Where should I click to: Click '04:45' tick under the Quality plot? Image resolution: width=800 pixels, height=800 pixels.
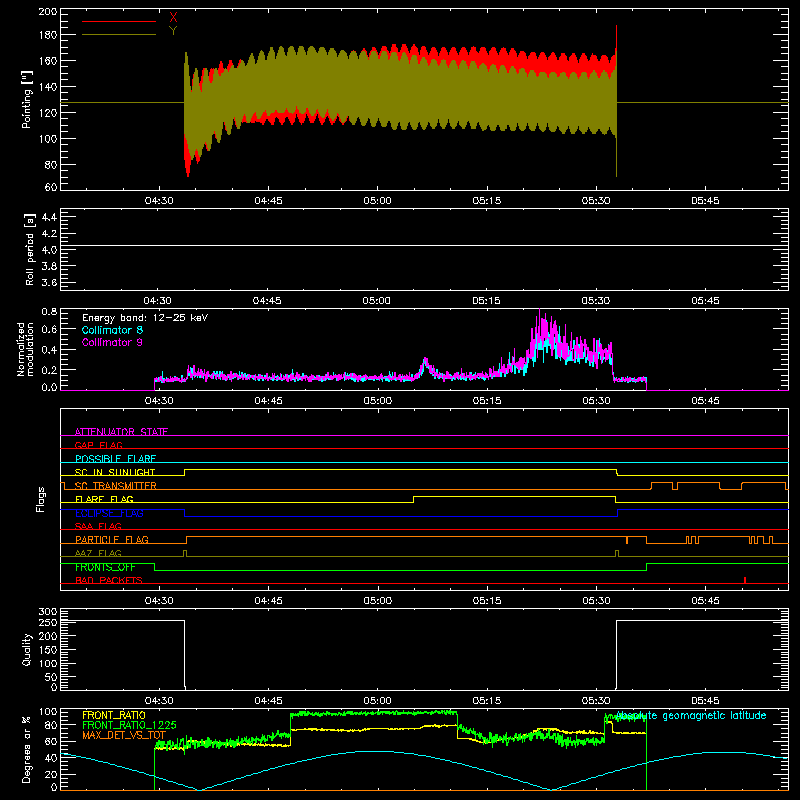(268, 701)
